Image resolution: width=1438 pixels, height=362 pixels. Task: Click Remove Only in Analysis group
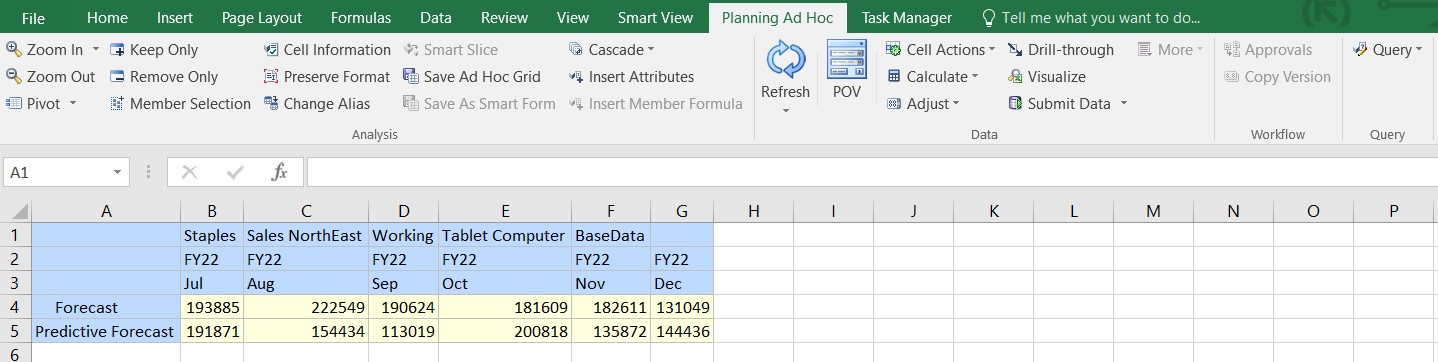point(163,76)
